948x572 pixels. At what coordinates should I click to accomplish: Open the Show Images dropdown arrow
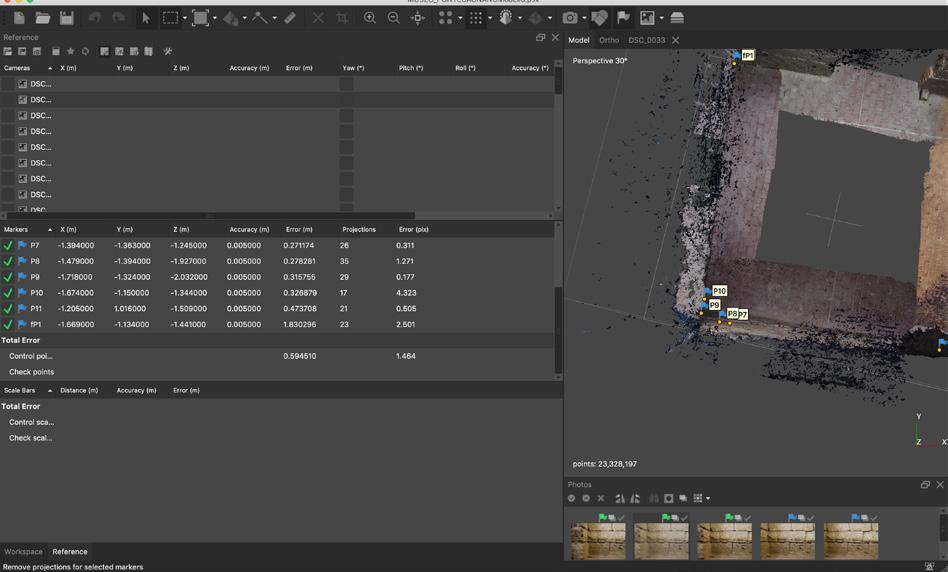(661, 18)
